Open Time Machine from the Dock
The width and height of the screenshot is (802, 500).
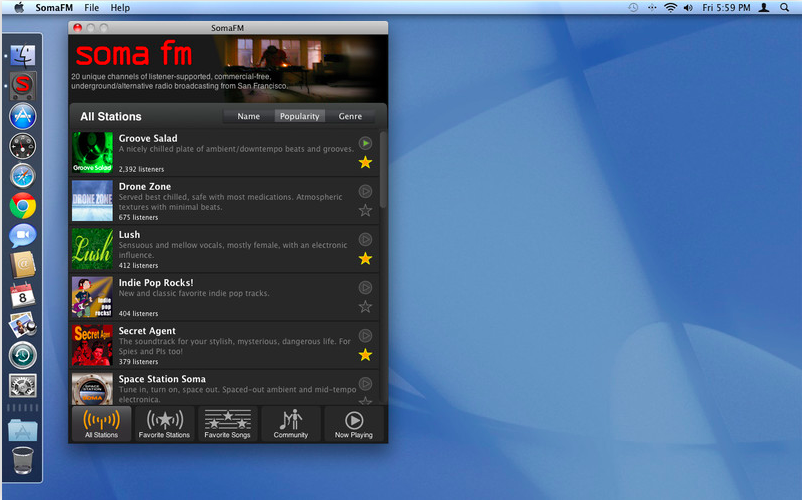click(x=23, y=355)
